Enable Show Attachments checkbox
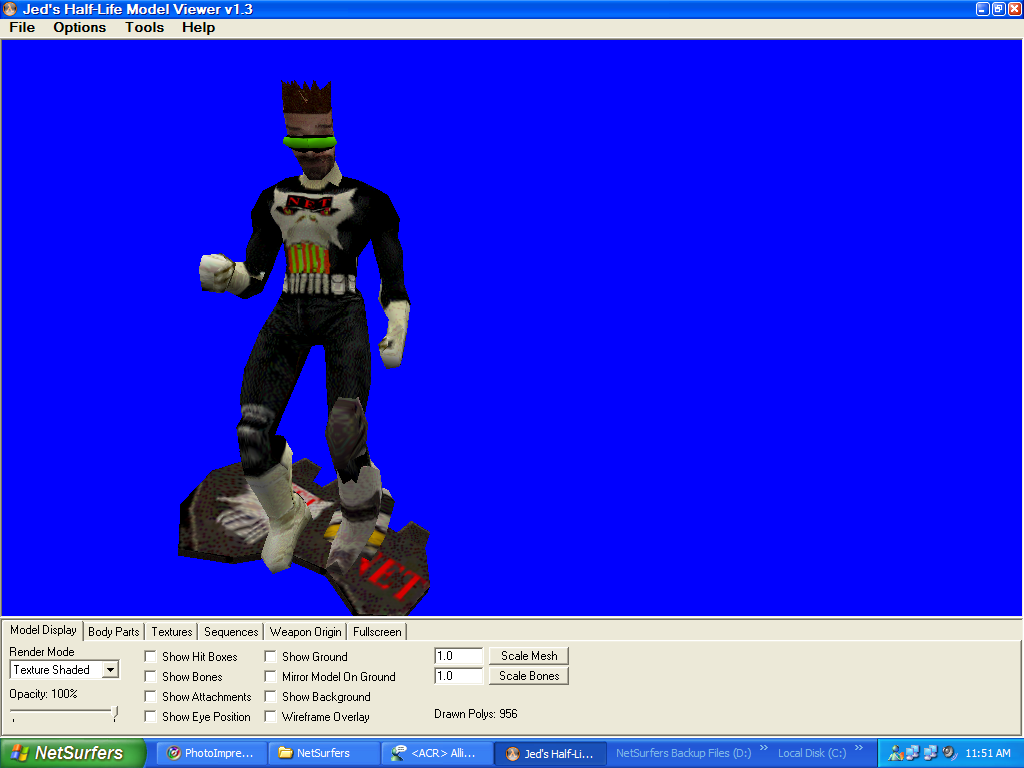The height and width of the screenshot is (768, 1024). tap(150, 697)
